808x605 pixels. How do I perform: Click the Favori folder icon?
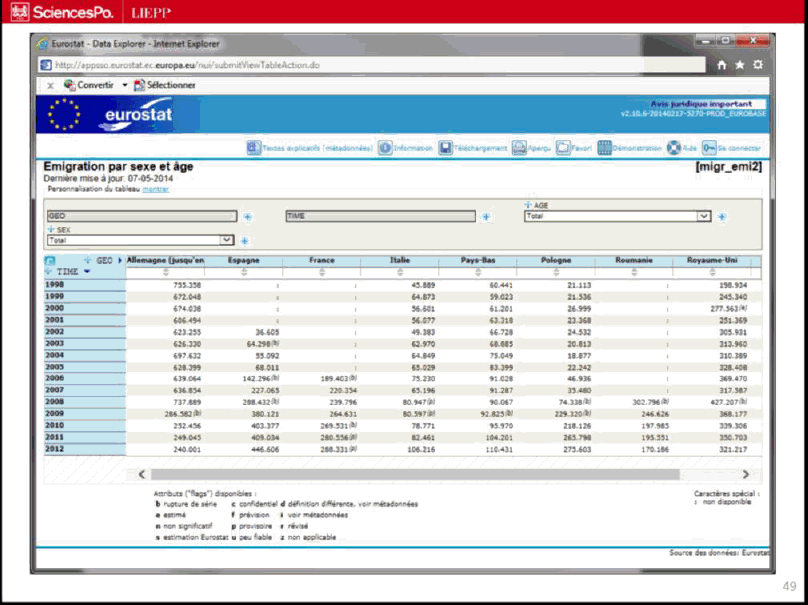[x=563, y=147]
